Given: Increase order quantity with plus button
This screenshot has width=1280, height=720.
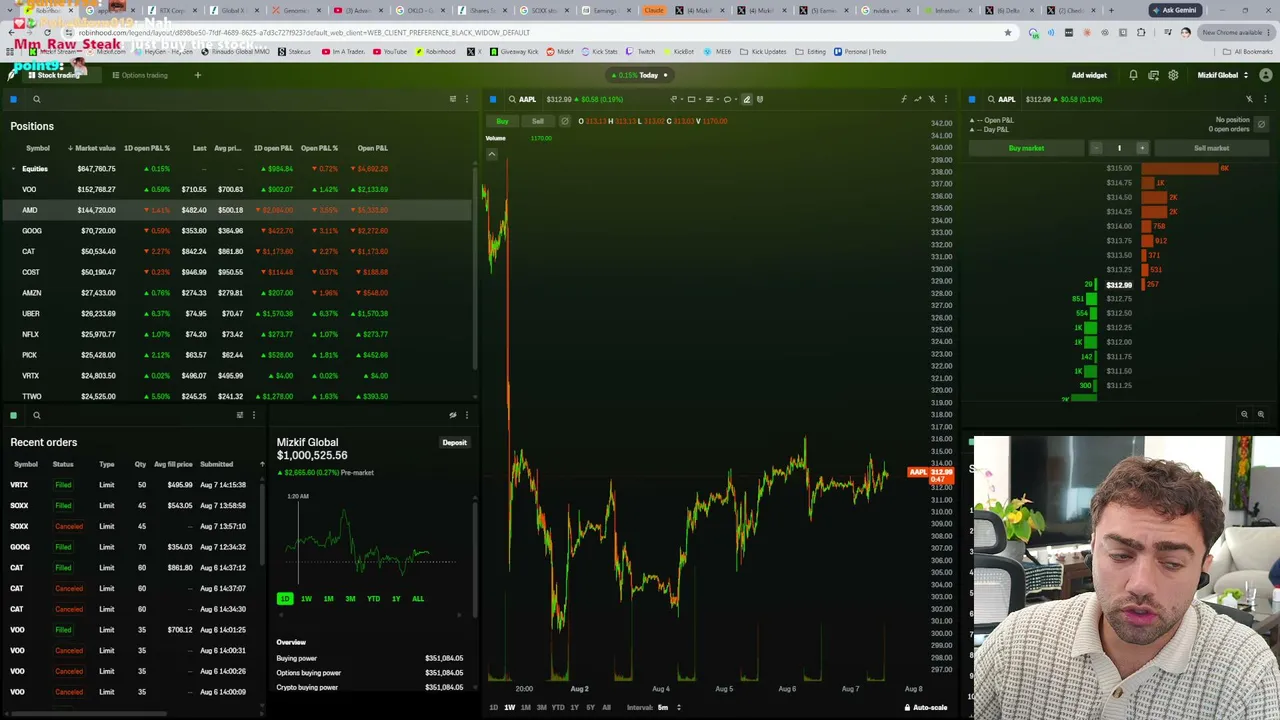Looking at the screenshot, I should point(1142,148).
